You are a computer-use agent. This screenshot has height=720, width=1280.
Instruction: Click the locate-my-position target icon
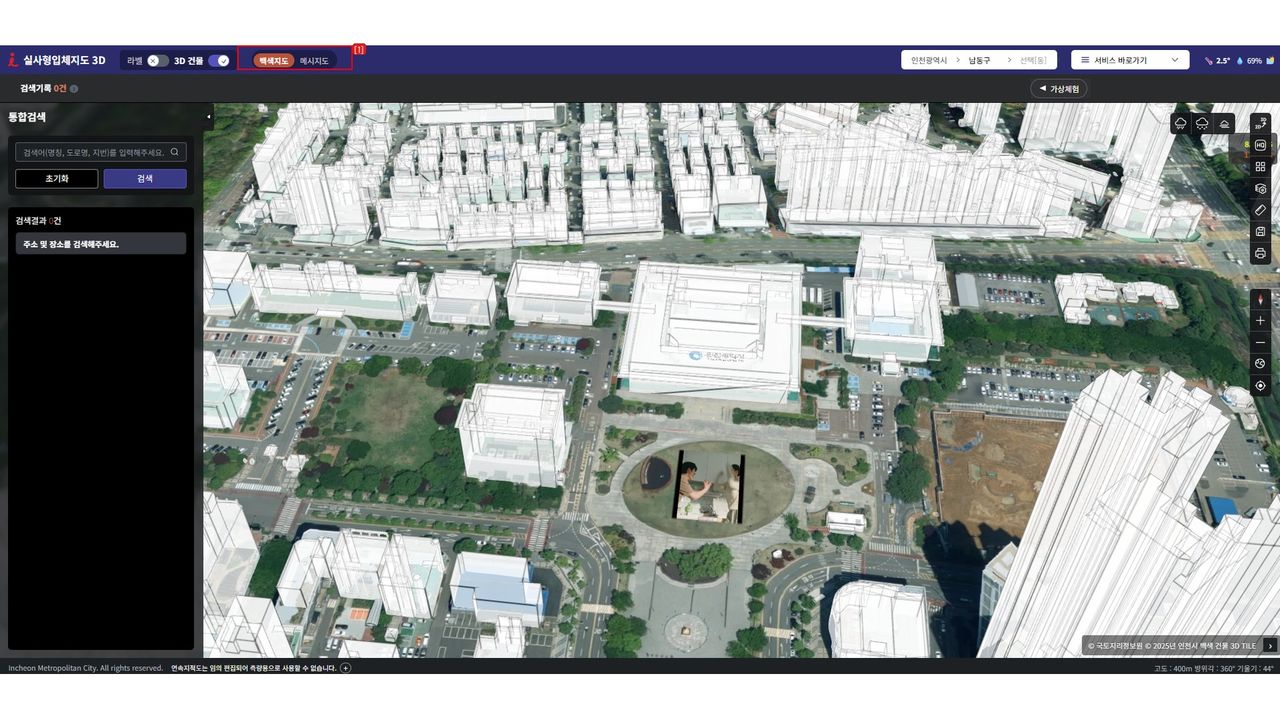pyautogui.click(x=1260, y=386)
